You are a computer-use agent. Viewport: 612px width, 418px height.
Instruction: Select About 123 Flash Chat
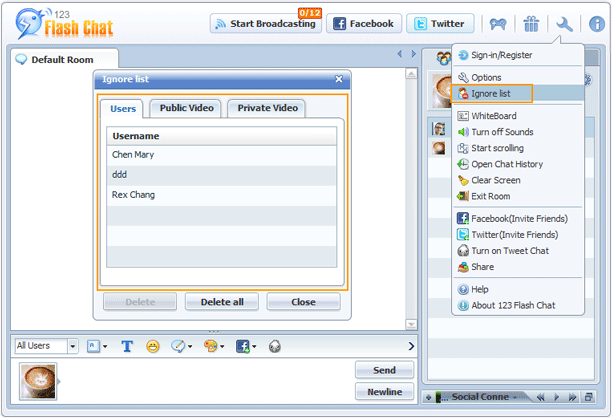click(518, 305)
